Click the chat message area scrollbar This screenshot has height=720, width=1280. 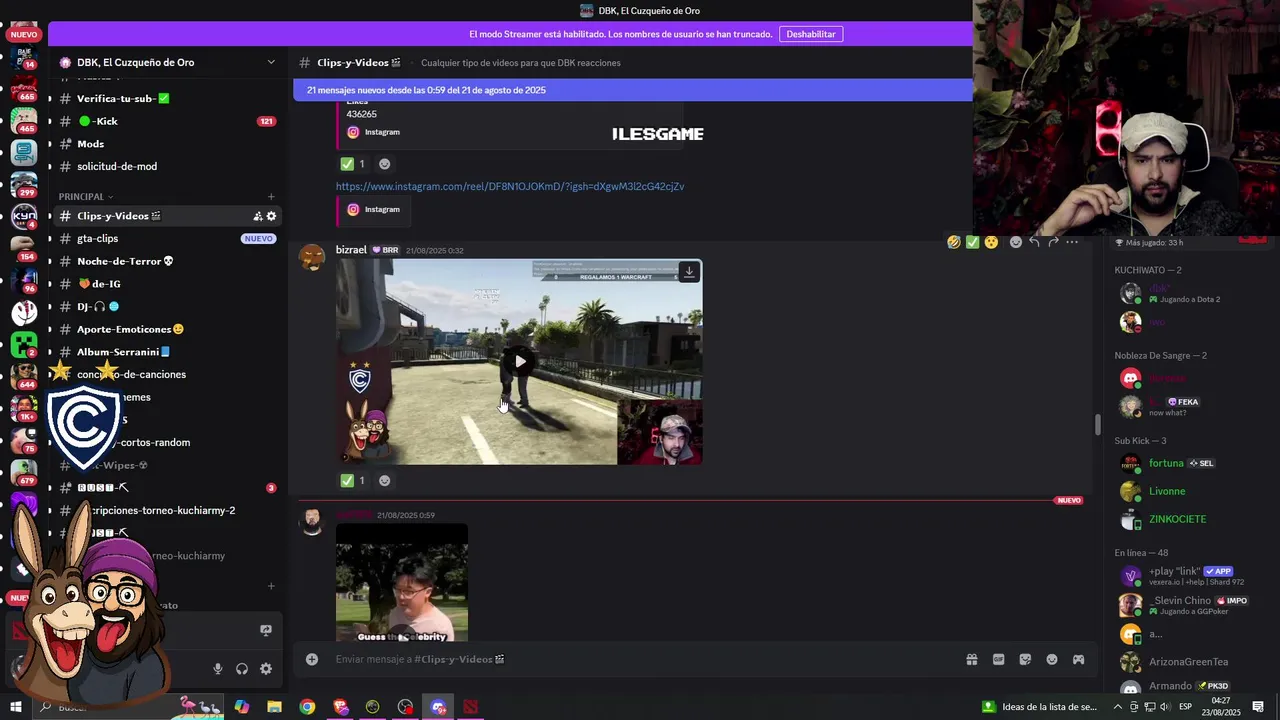click(x=1097, y=424)
